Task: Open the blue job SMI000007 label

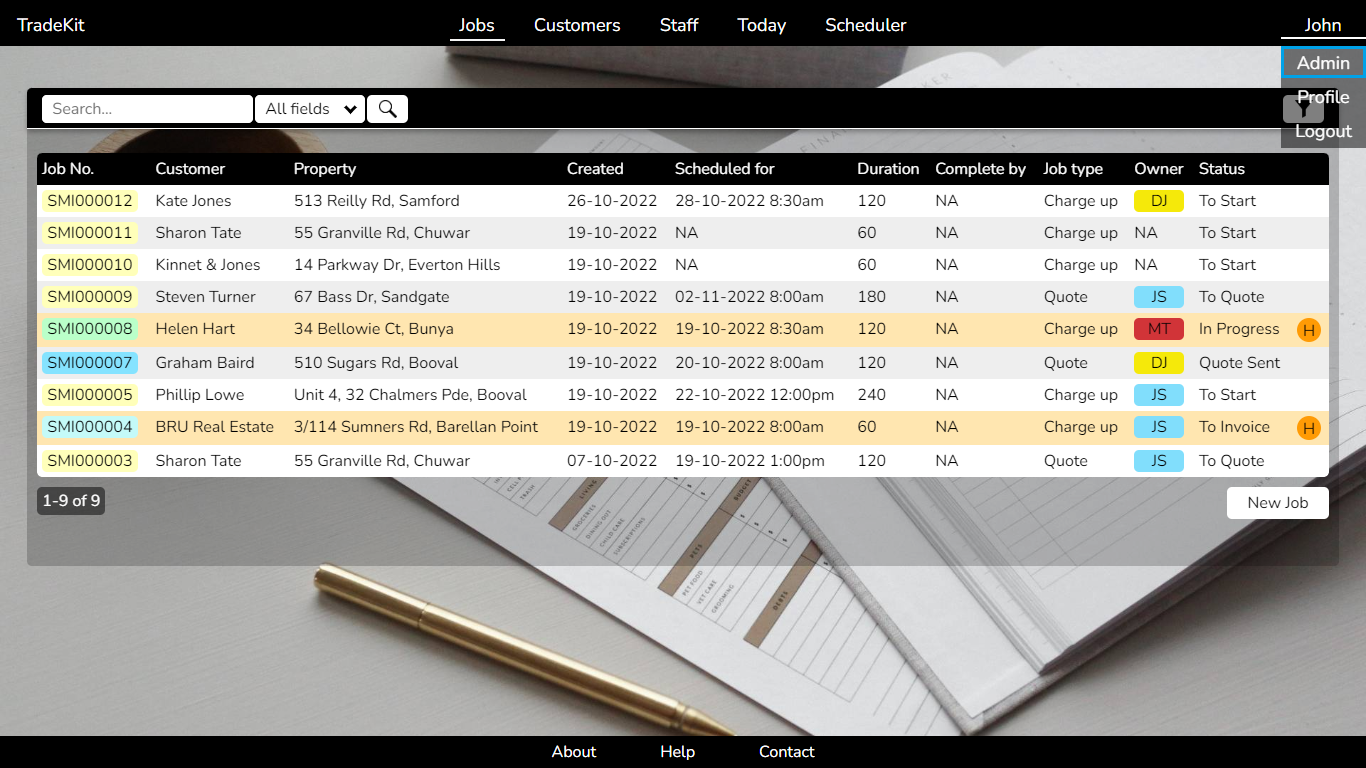Action: (x=90, y=363)
